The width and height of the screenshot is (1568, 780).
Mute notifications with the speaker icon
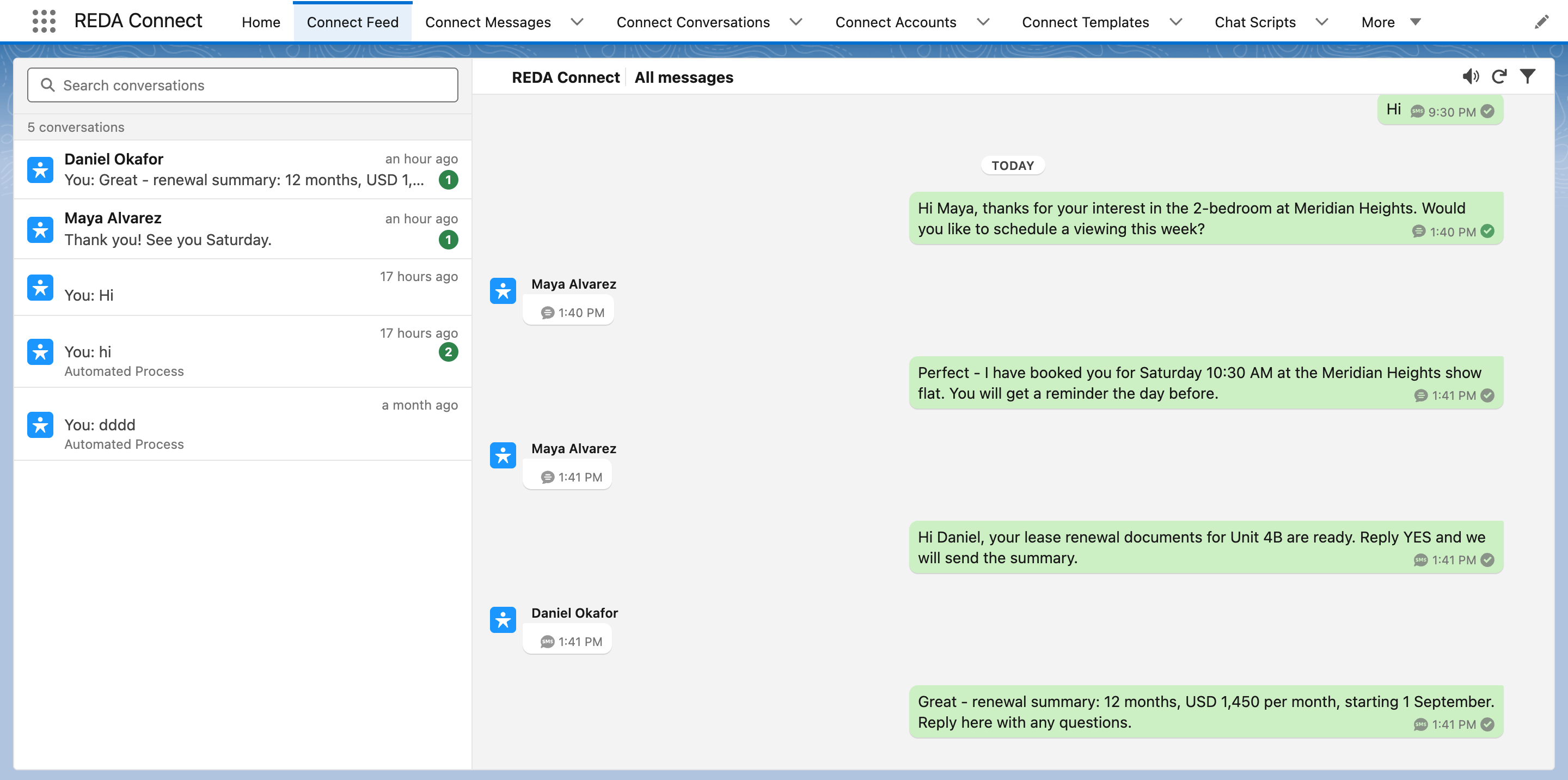[x=1471, y=76]
